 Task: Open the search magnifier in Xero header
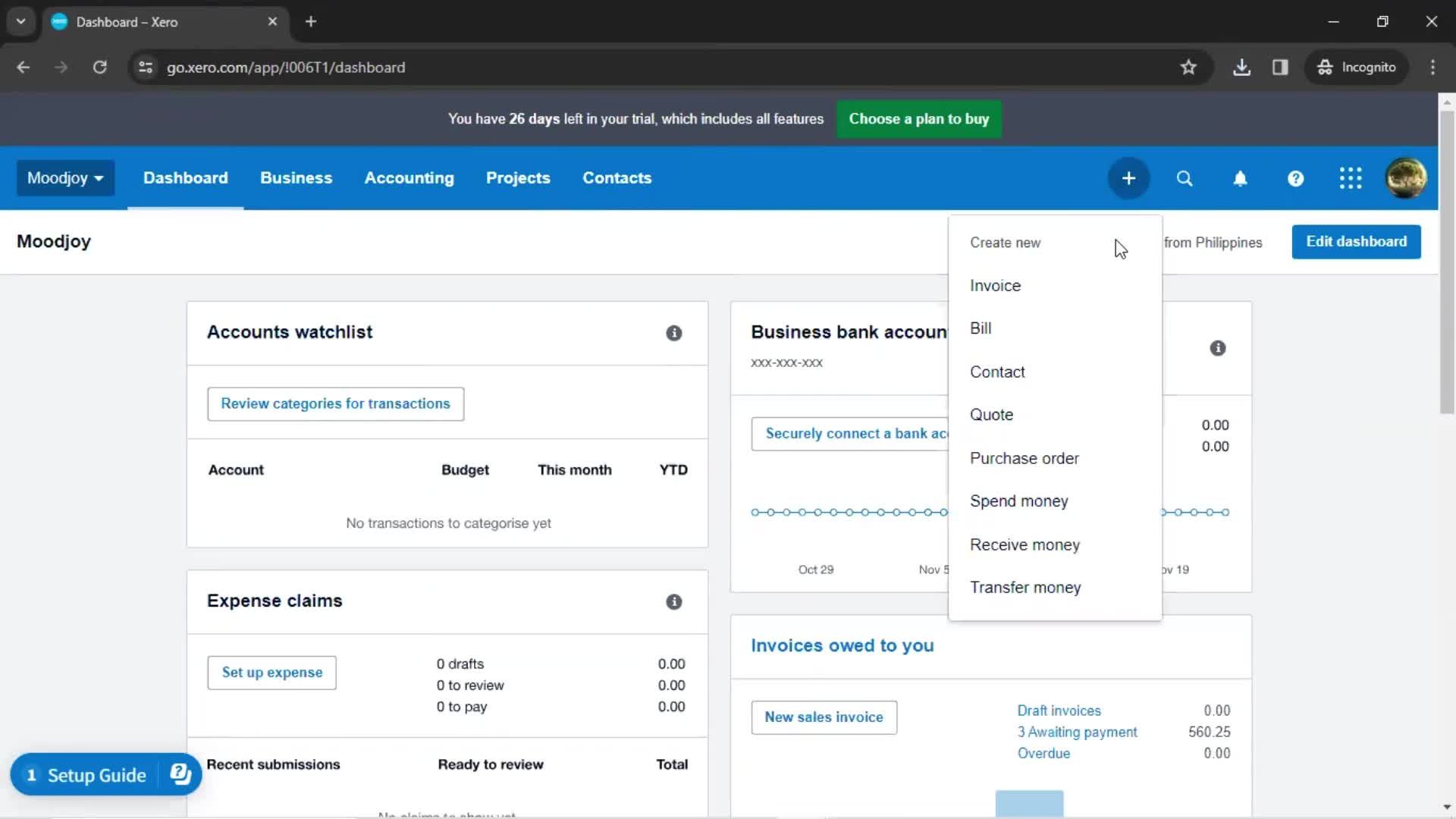pyautogui.click(x=1184, y=178)
